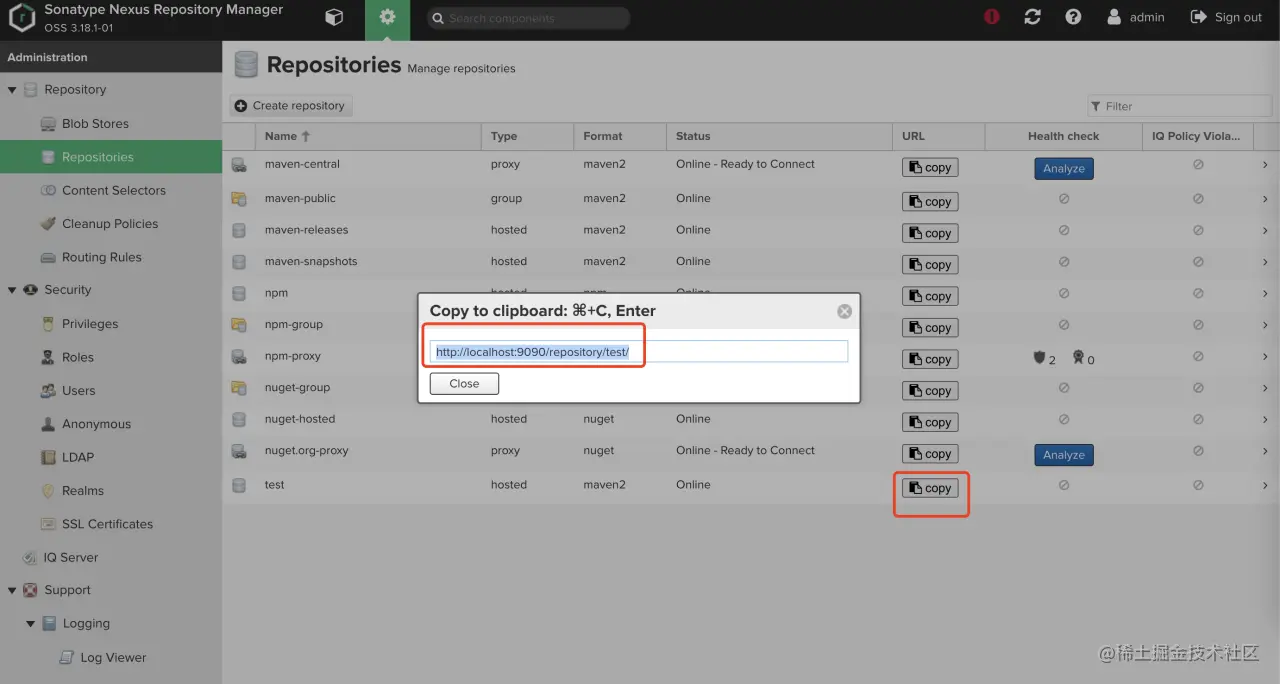Image resolution: width=1280 pixels, height=684 pixels.
Task: Copy URL for test repository
Action: (x=929, y=488)
